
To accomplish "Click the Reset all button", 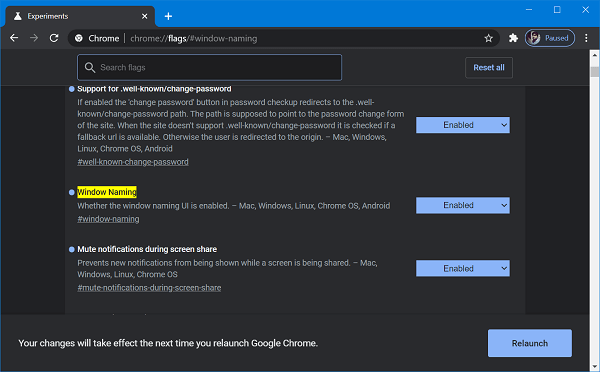I will pos(489,67).
